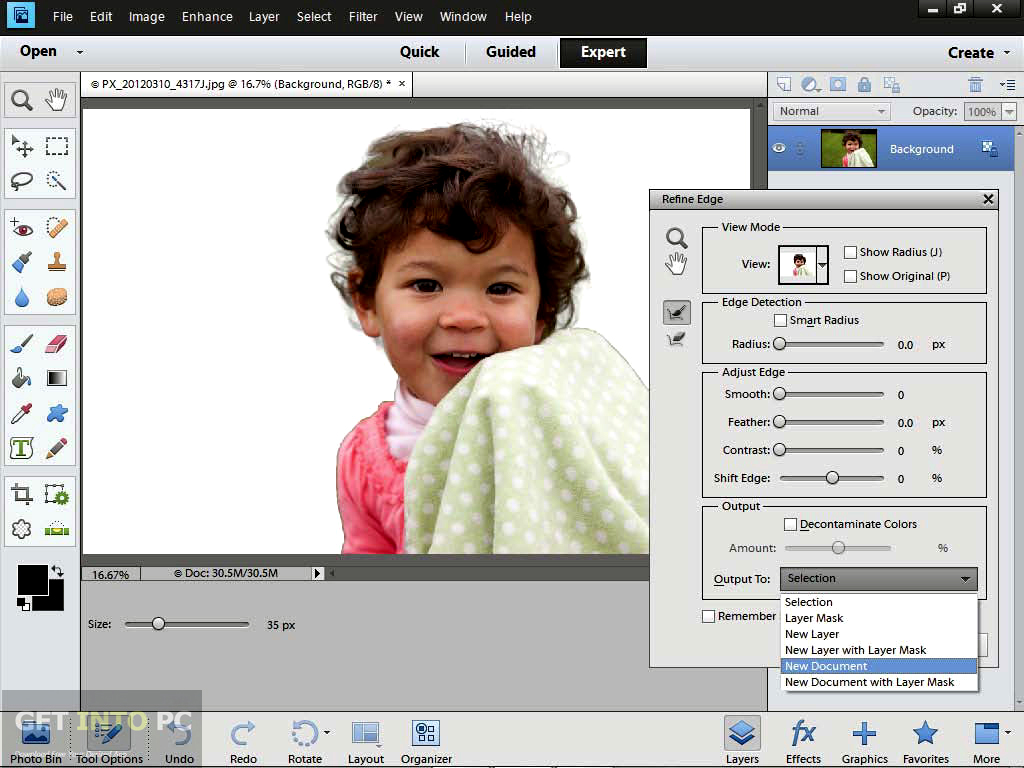Expand the Rotate options arrow
Viewport: 1024px width, 768px height.
(x=327, y=733)
